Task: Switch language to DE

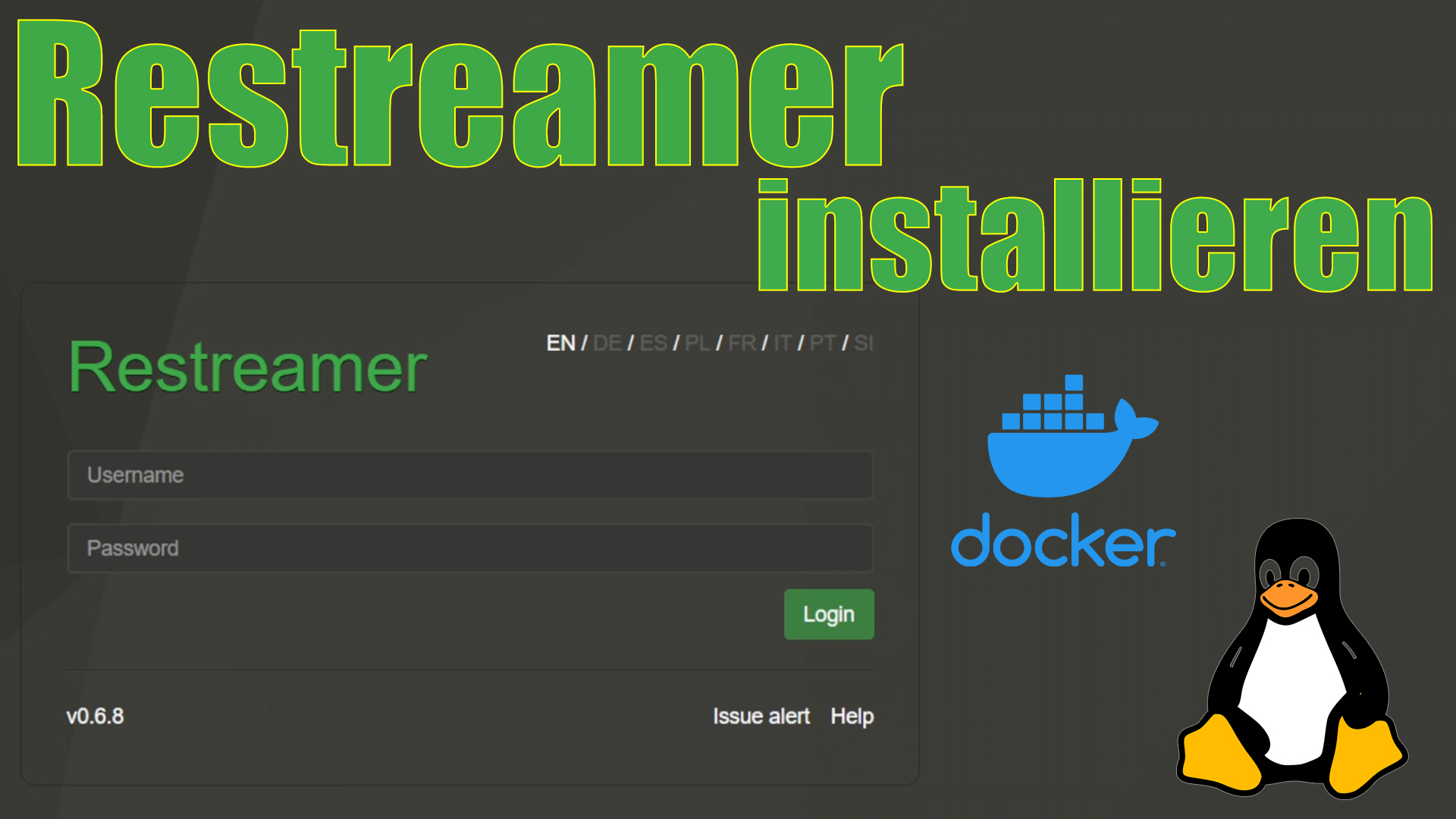Action: click(x=607, y=344)
